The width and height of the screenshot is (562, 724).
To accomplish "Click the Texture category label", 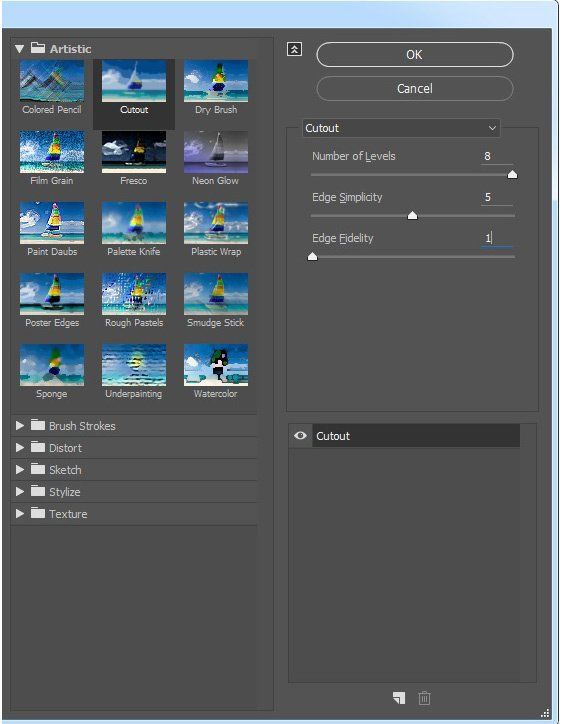I will 68,514.
